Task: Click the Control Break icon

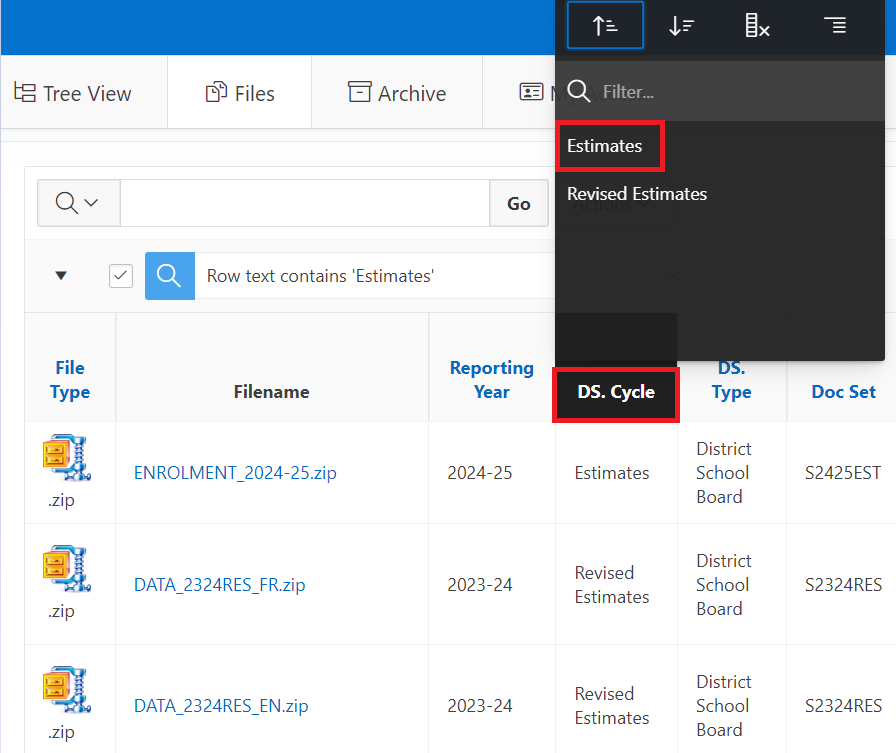Action: pos(834,26)
